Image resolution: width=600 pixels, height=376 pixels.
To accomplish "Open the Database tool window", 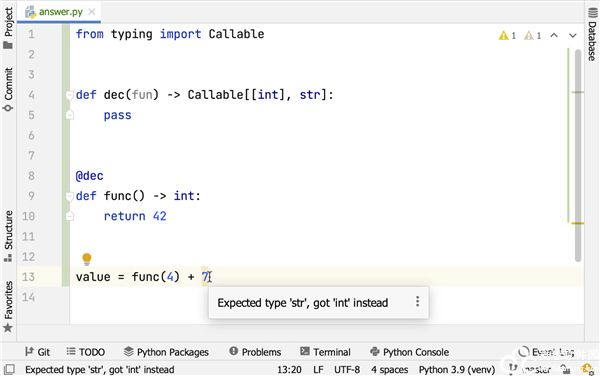I will (x=592, y=34).
